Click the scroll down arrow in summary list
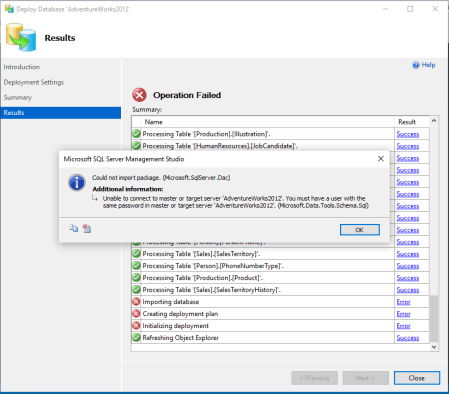 click(434, 347)
